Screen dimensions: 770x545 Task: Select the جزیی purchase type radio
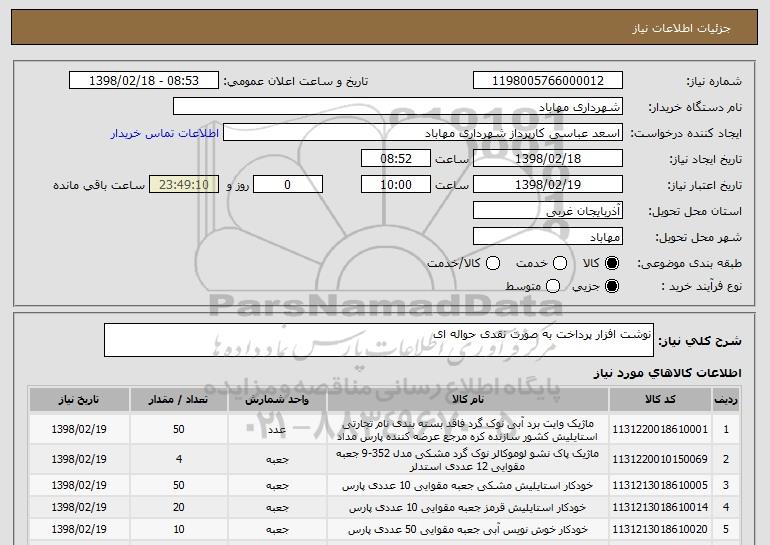(x=612, y=286)
